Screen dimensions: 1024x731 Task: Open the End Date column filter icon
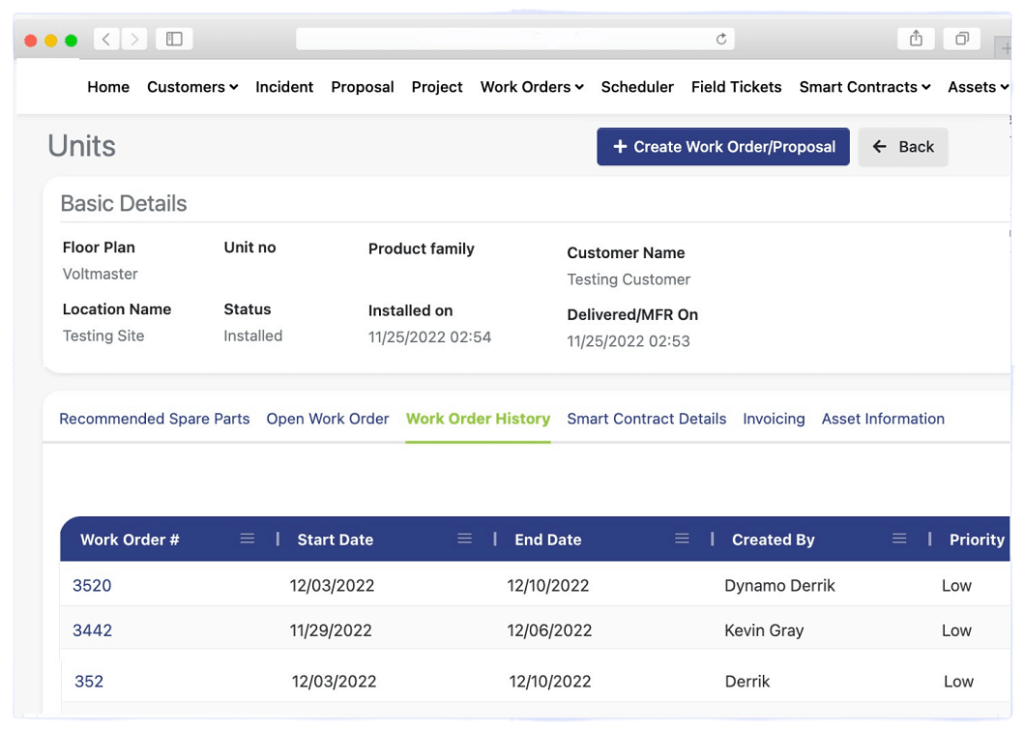pyautogui.click(x=681, y=539)
